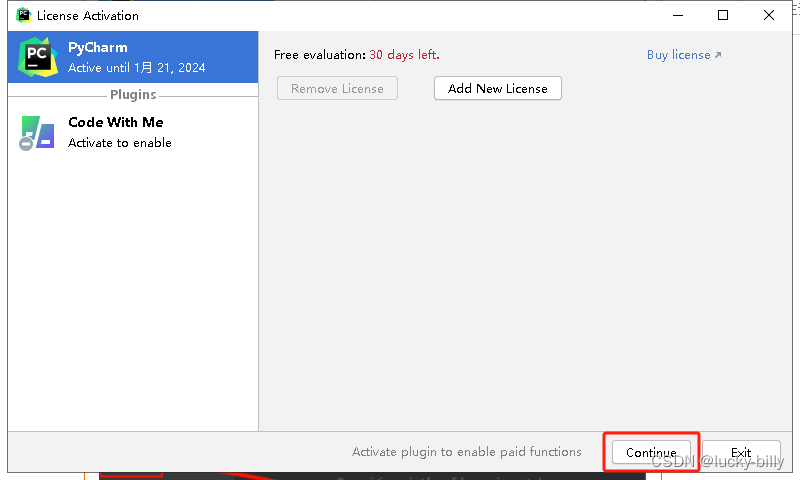Viewport: 800px width, 480px height.
Task: Click the 'Activate to enable' text
Action: click(x=120, y=143)
